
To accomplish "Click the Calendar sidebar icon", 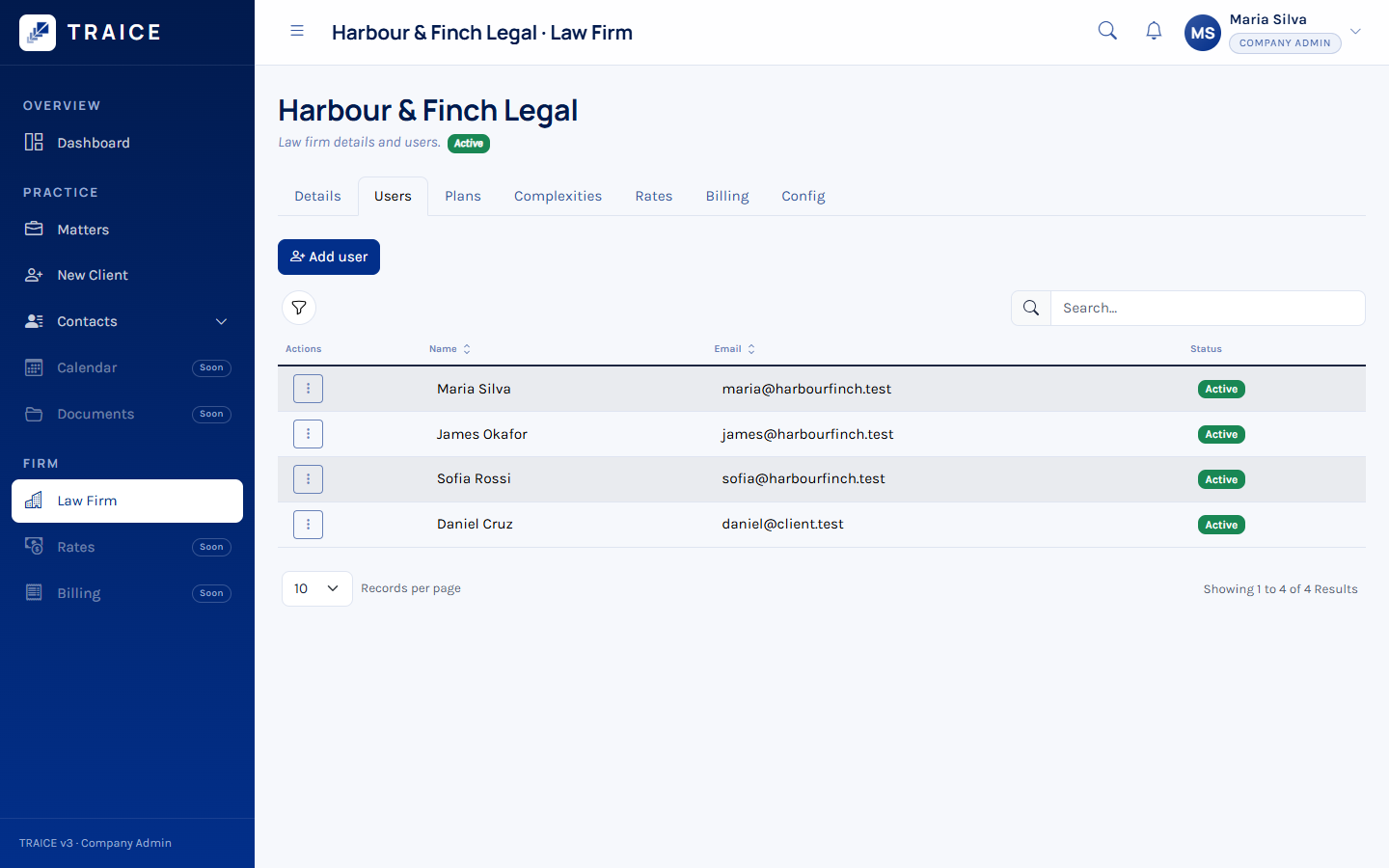I will pyautogui.click(x=34, y=367).
